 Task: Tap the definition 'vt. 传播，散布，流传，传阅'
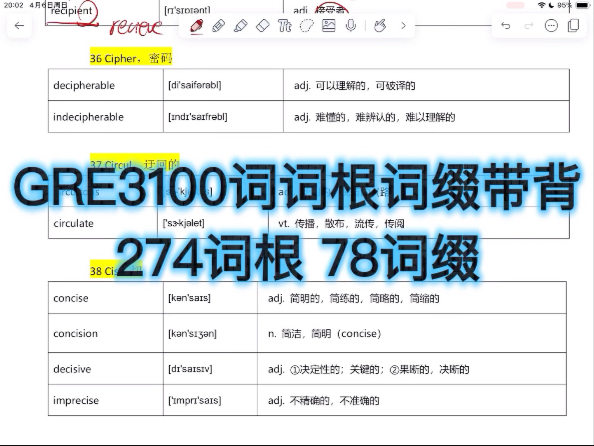(341, 223)
